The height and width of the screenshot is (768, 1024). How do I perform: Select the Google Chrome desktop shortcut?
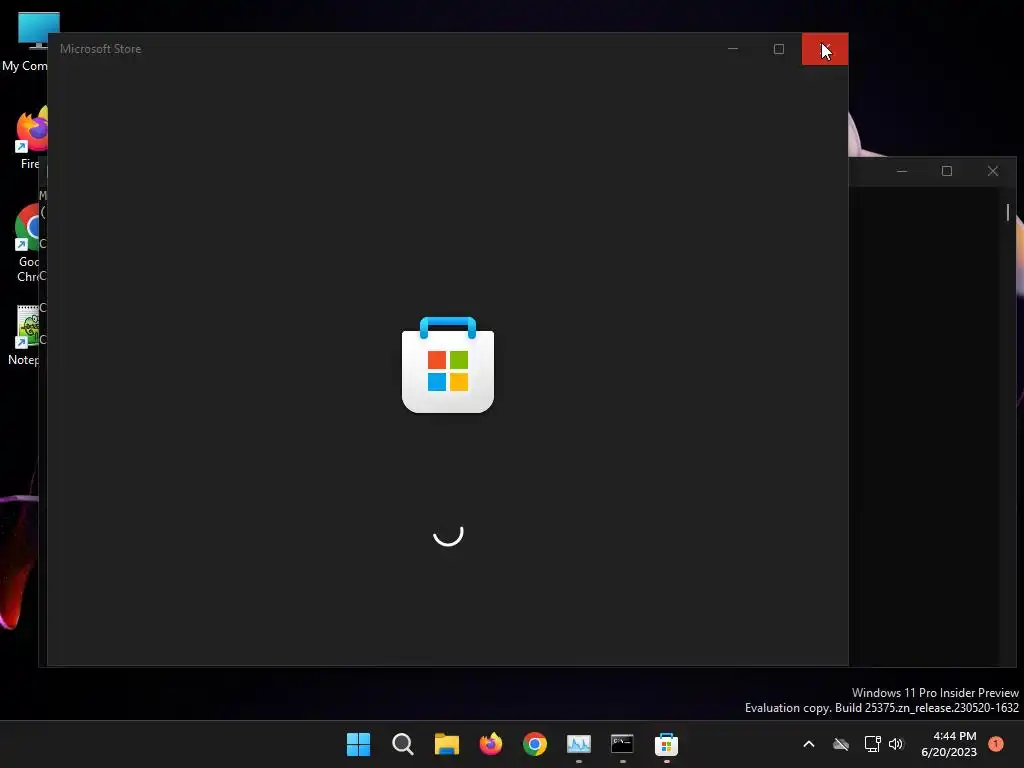pos(27,243)
